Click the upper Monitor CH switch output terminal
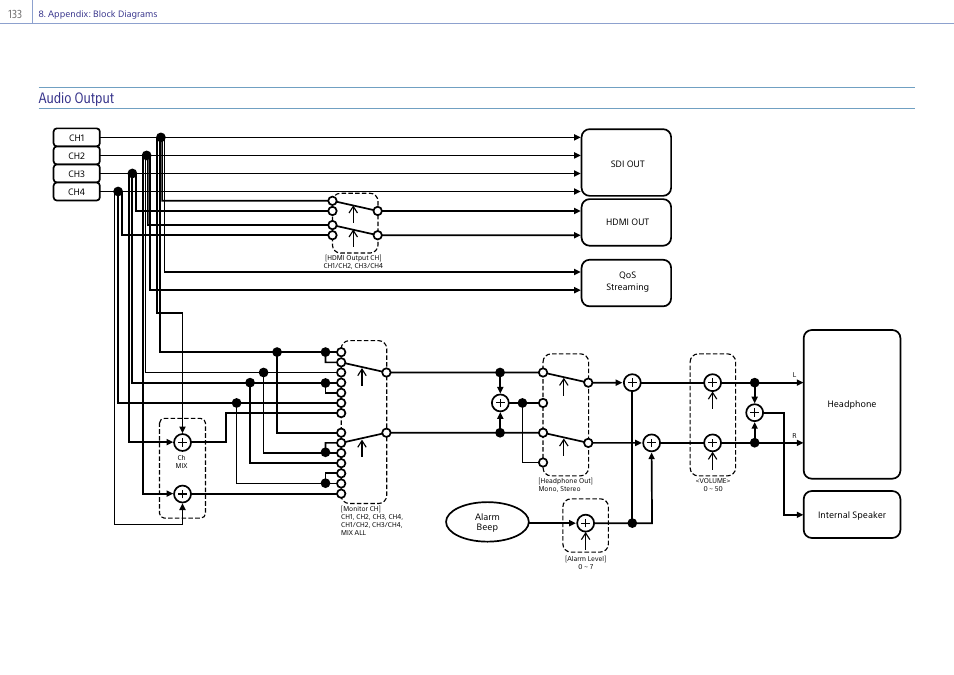This screenshot has height=675, width=954. pyautogui.click(x=386, y=372)
